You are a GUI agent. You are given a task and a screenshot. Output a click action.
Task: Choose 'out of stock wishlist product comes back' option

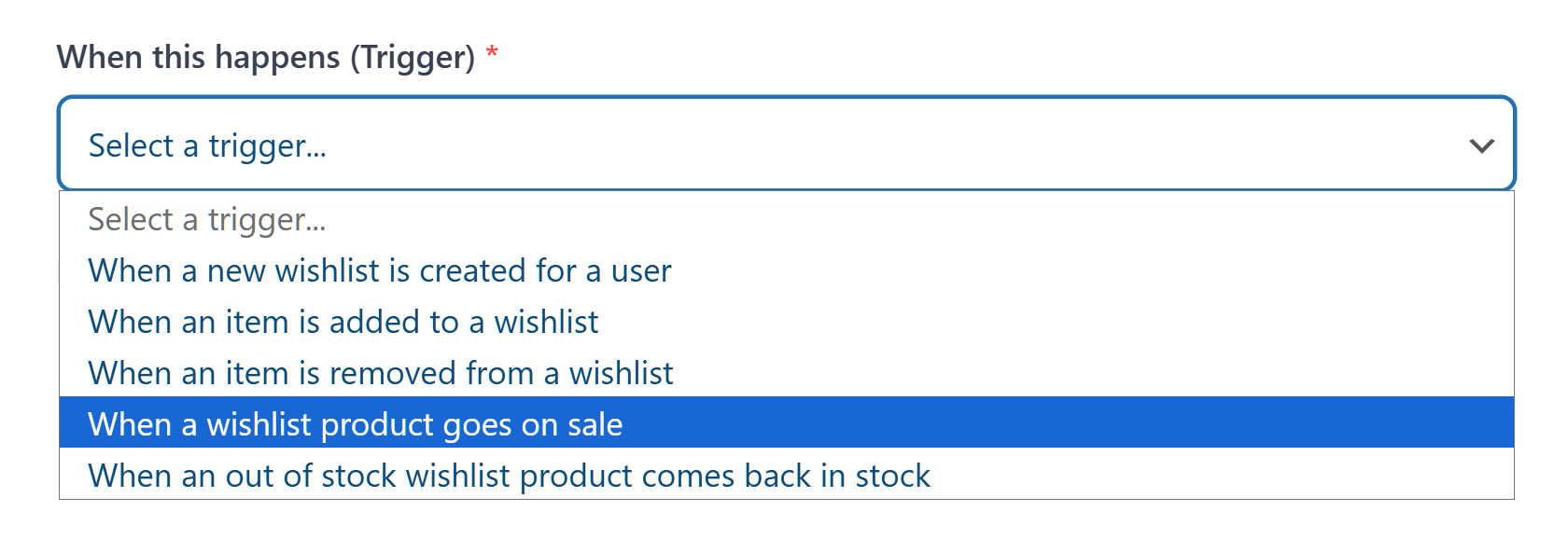coord(509,476)
